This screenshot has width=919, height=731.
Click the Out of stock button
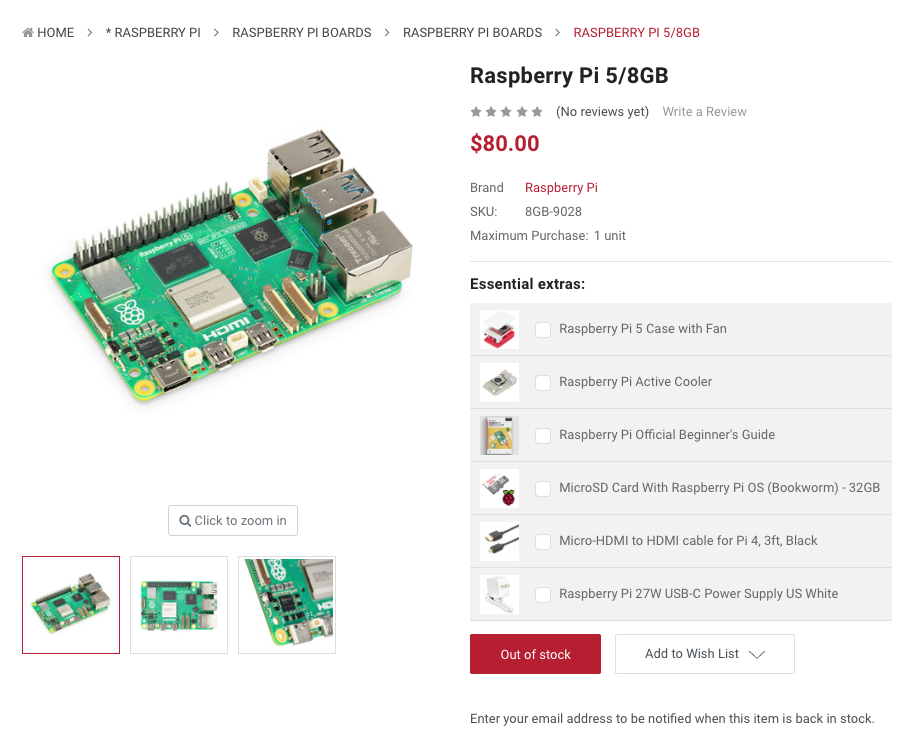pyautogui.click(x=535, y=654)
